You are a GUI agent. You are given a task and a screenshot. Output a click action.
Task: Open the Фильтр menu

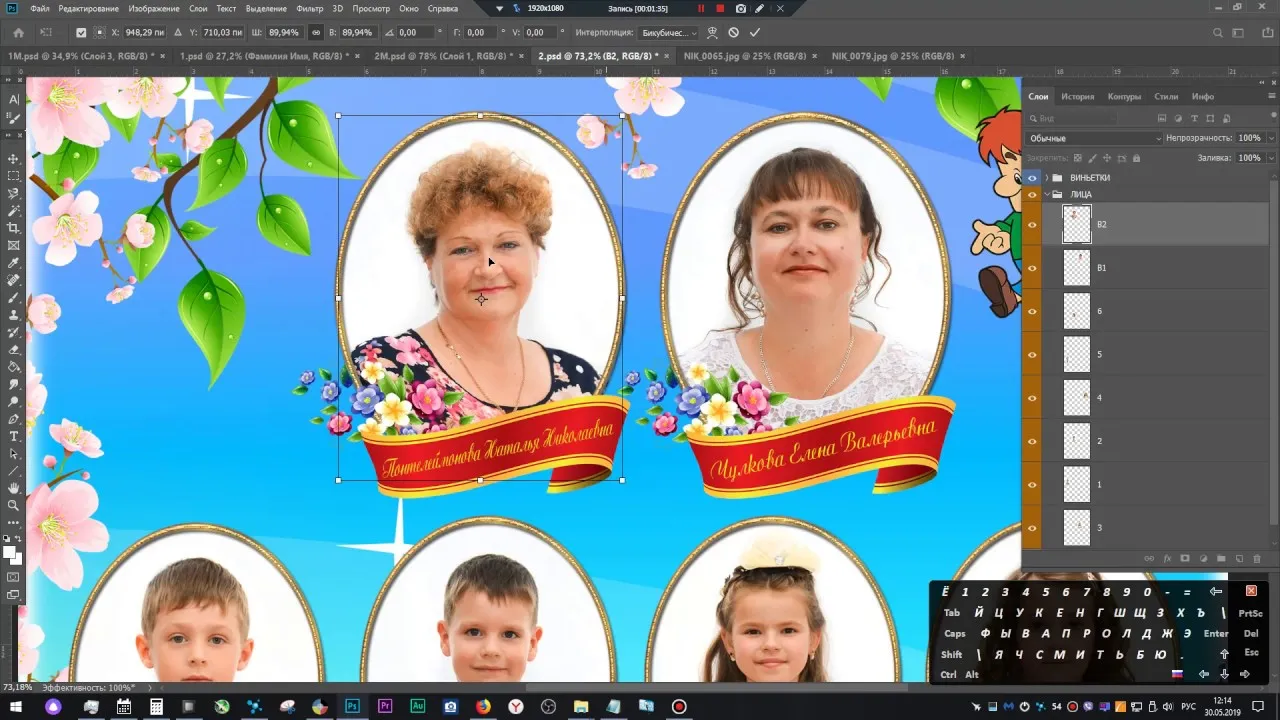point(309,8)
